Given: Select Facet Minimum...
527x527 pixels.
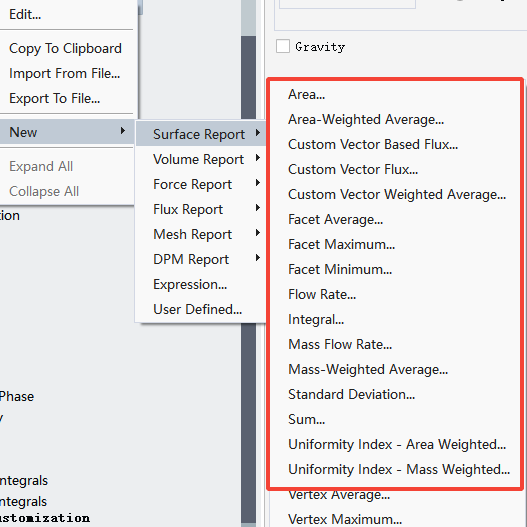Looking at the screenshot, I should (340, 270).
